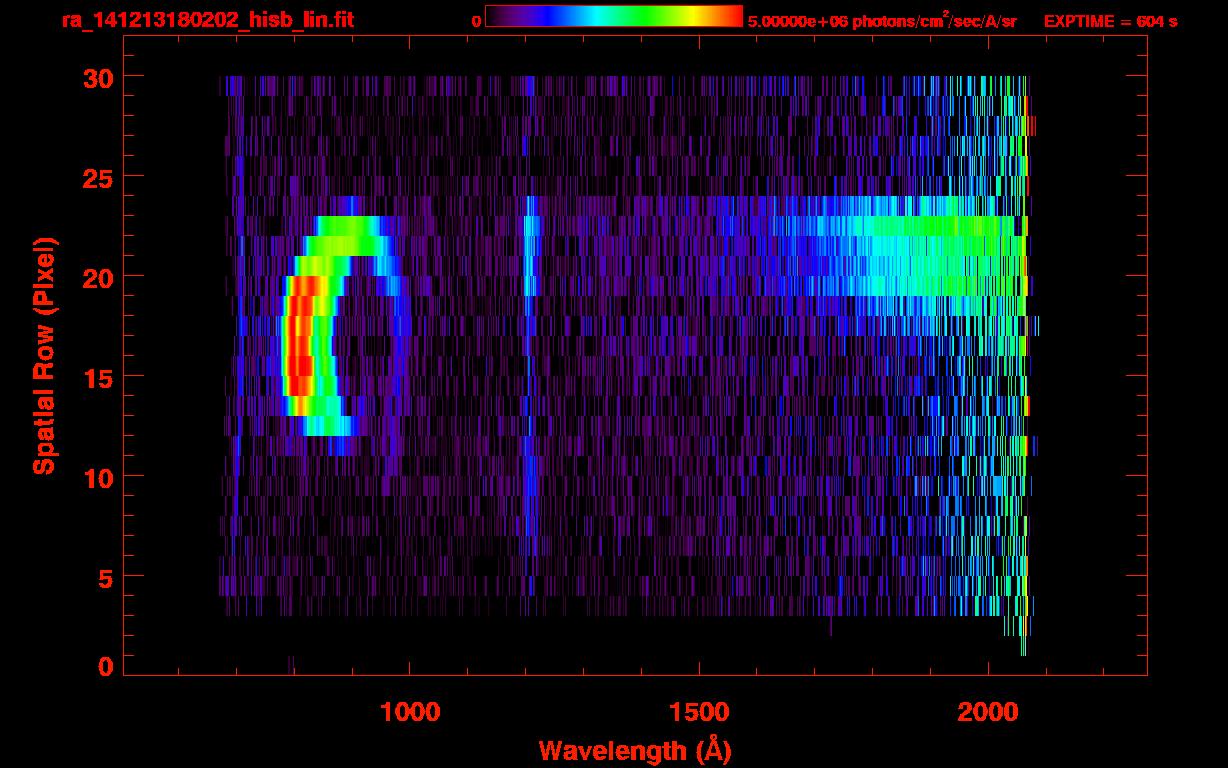This screenshot has width=1228, height=768.
Task: Click the cyan vertical line near 1216 Å
Action: tap(530, 246)
